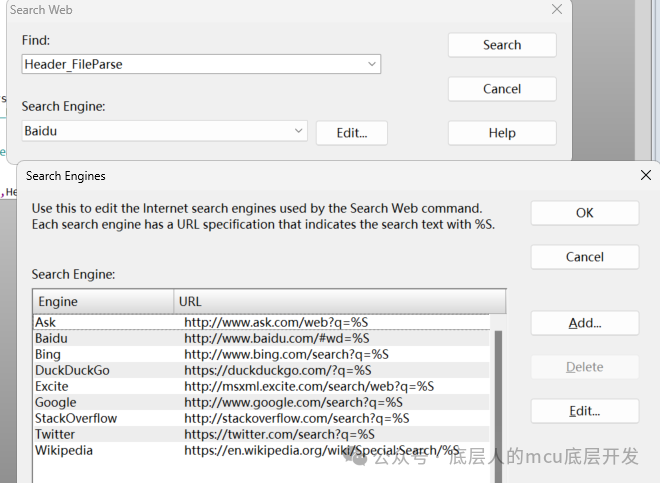Select the Bing engine row
This screenshot has width=660, height=483.
[x=48, y=354]
